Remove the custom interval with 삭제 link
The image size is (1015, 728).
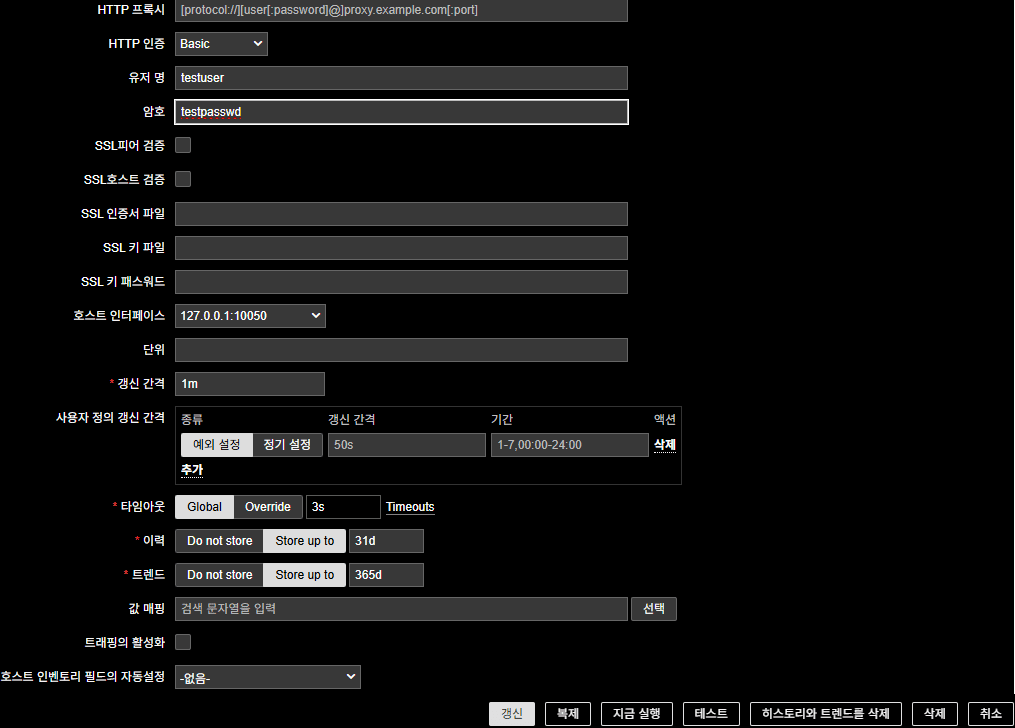pos(665,445)
